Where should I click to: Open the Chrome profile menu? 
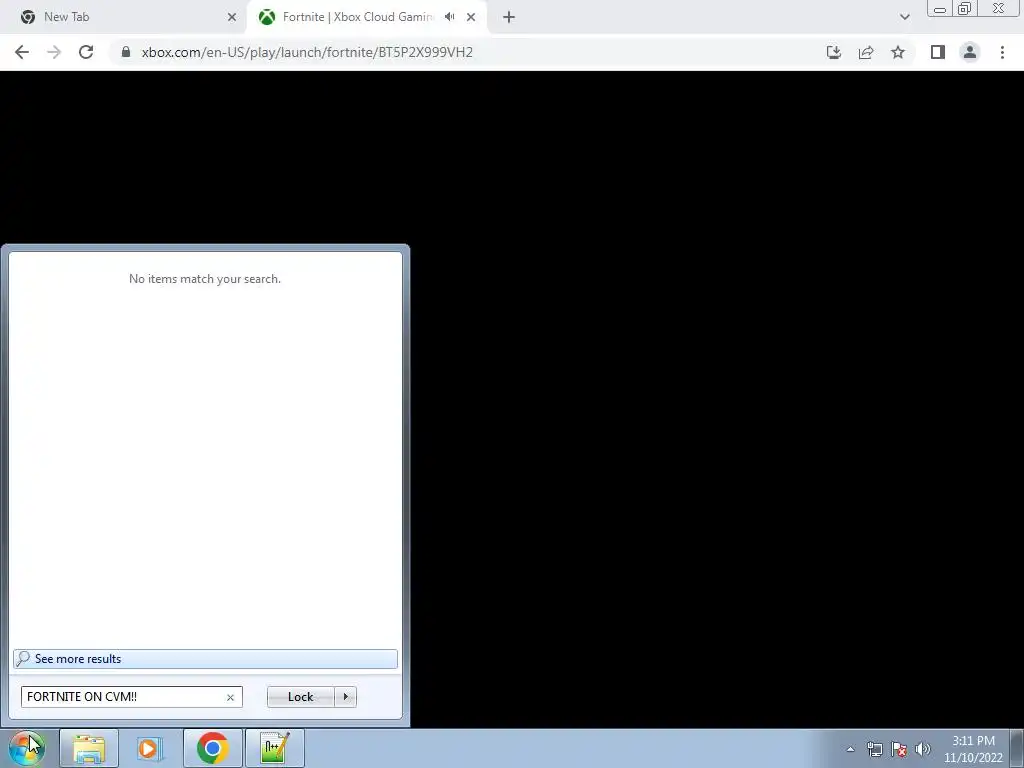(970, 52)
